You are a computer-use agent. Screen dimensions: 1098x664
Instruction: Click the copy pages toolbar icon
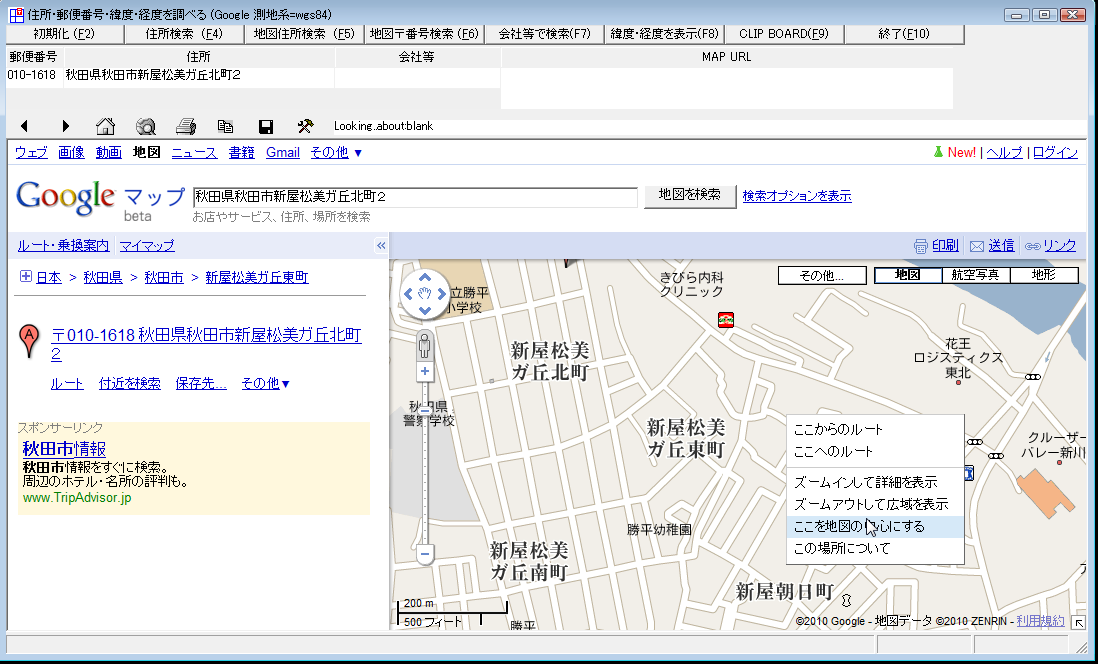225,126
